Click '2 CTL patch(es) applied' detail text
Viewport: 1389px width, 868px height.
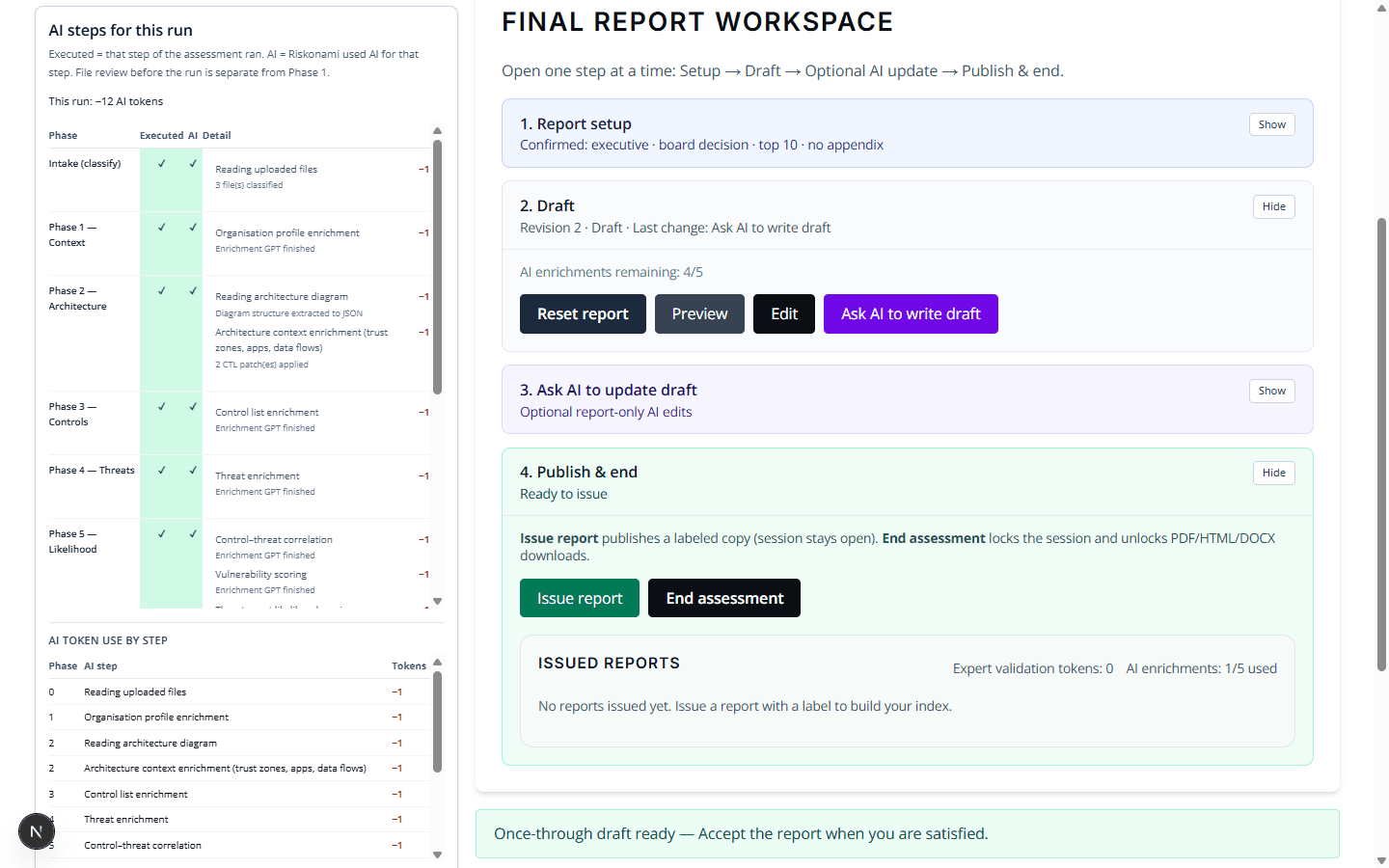tap(262, 365)
